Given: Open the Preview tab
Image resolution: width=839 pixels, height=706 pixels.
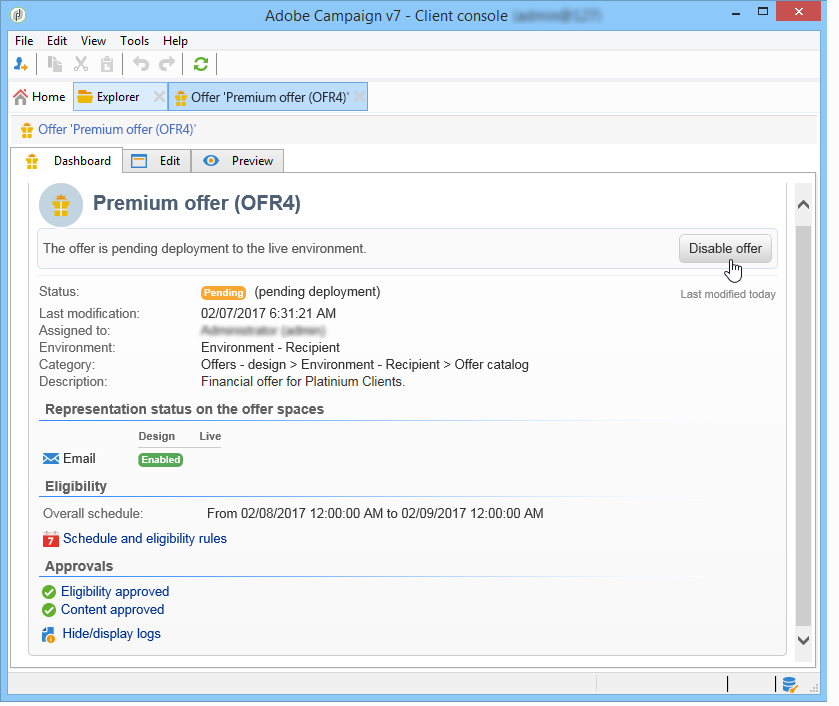Looking at the screenshot, I should [238, 161].
